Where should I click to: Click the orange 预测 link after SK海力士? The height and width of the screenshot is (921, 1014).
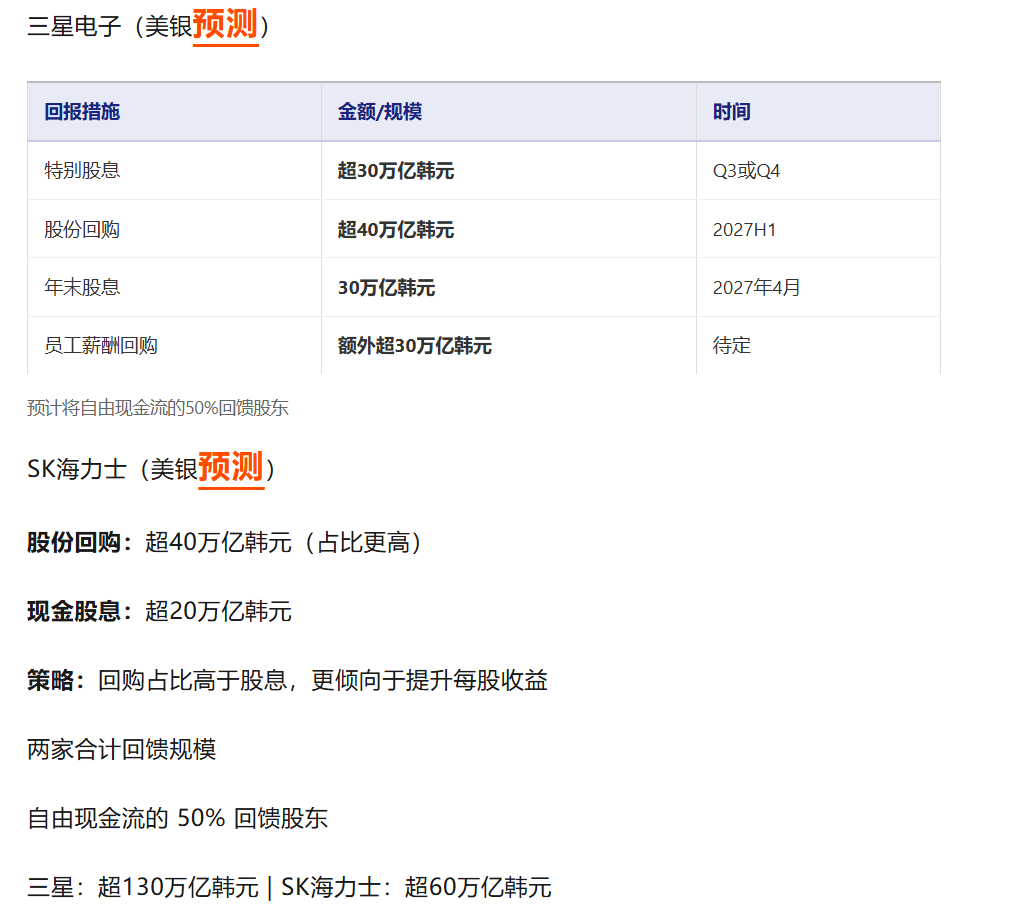pos(231,468)
